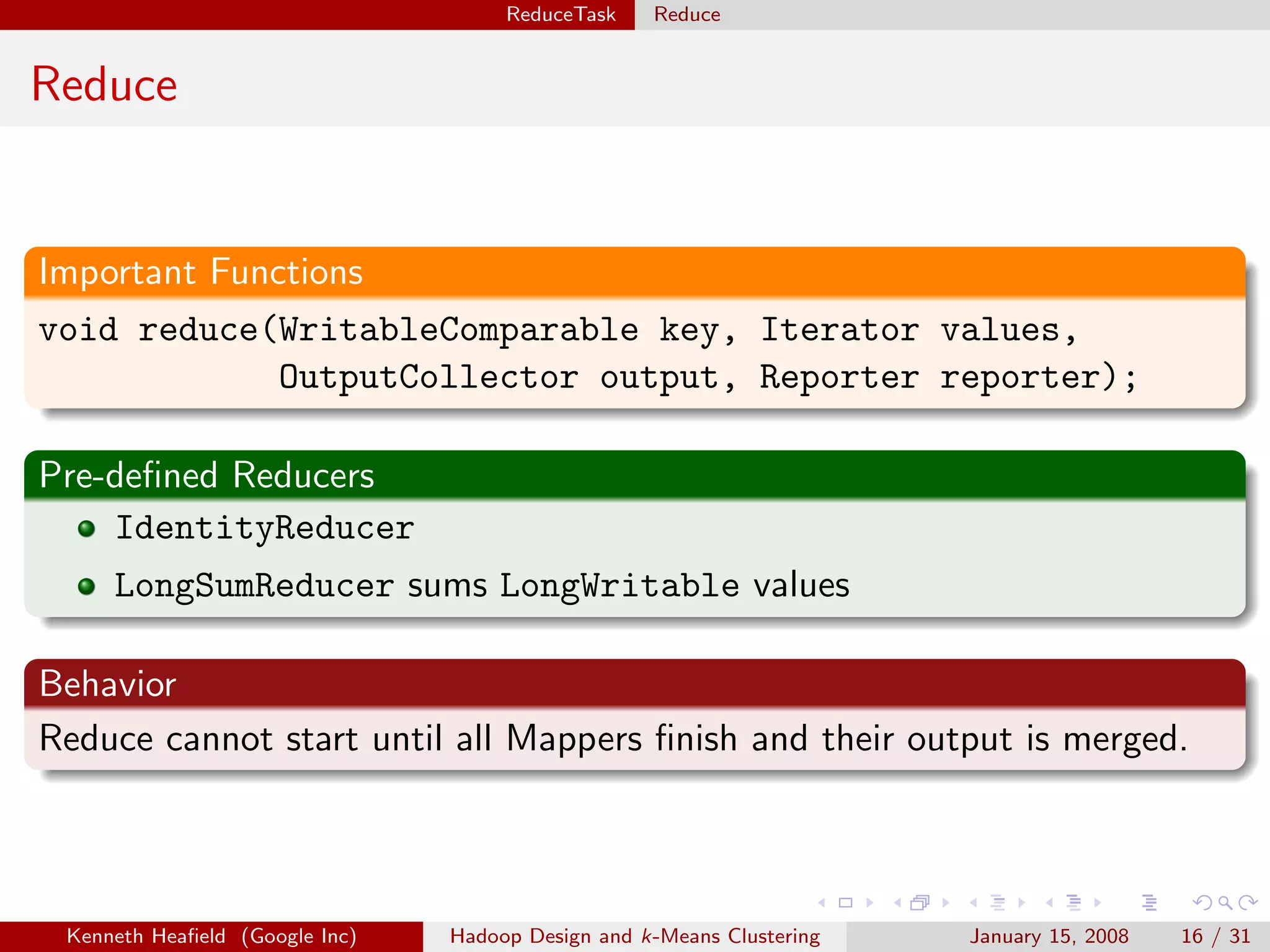The height and width of the screenshot is (952, 1270).
Task: Click the green bullet beside IdentityReducer
Action: [x=86, y=529]
